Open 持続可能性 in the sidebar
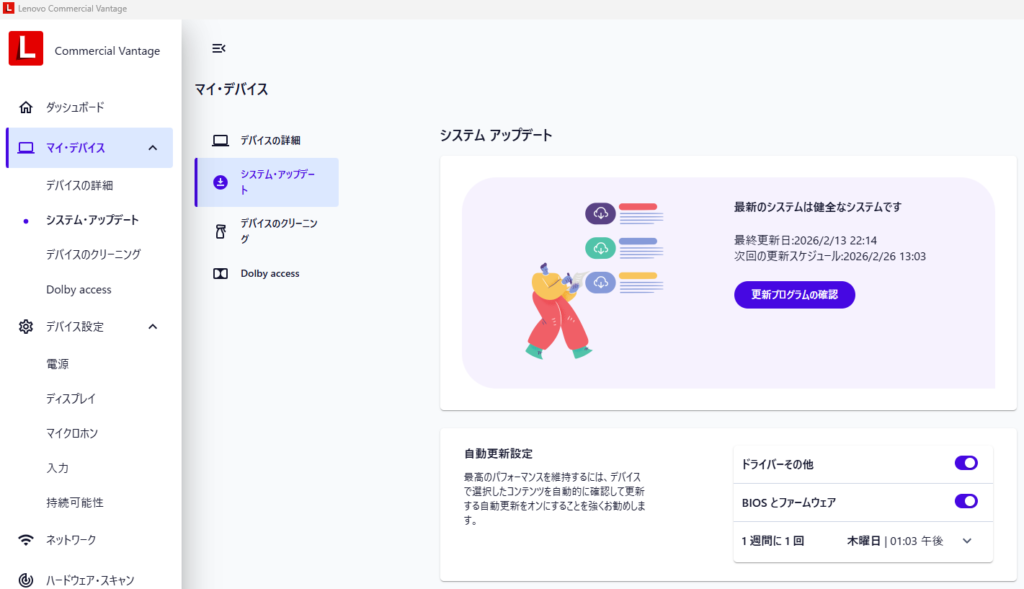The width and height of the screenshot is (1024, 589). (x=74, y=502)
